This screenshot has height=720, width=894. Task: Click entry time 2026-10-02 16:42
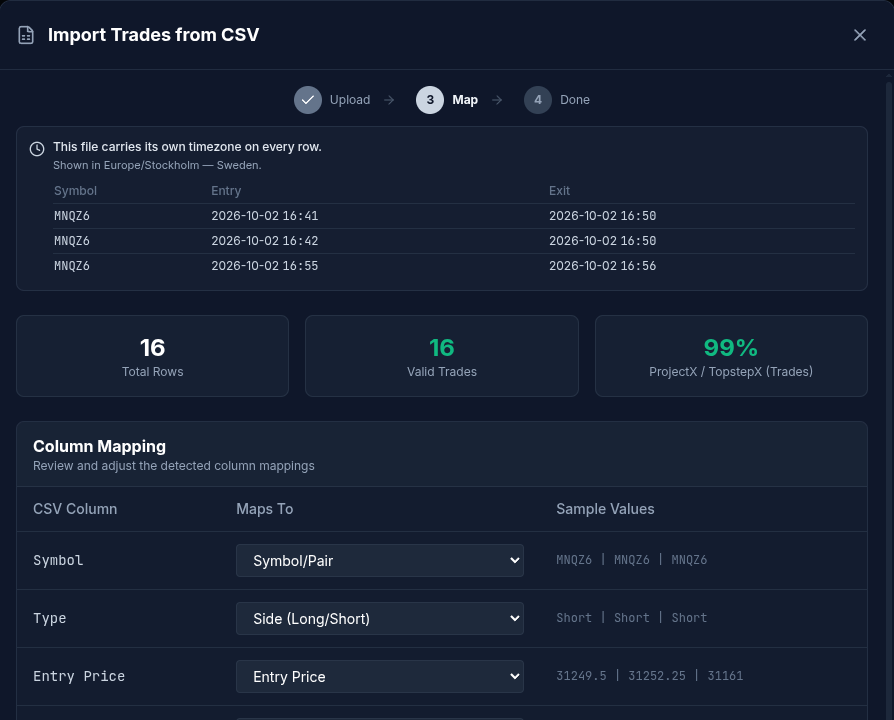pos(265,241)
